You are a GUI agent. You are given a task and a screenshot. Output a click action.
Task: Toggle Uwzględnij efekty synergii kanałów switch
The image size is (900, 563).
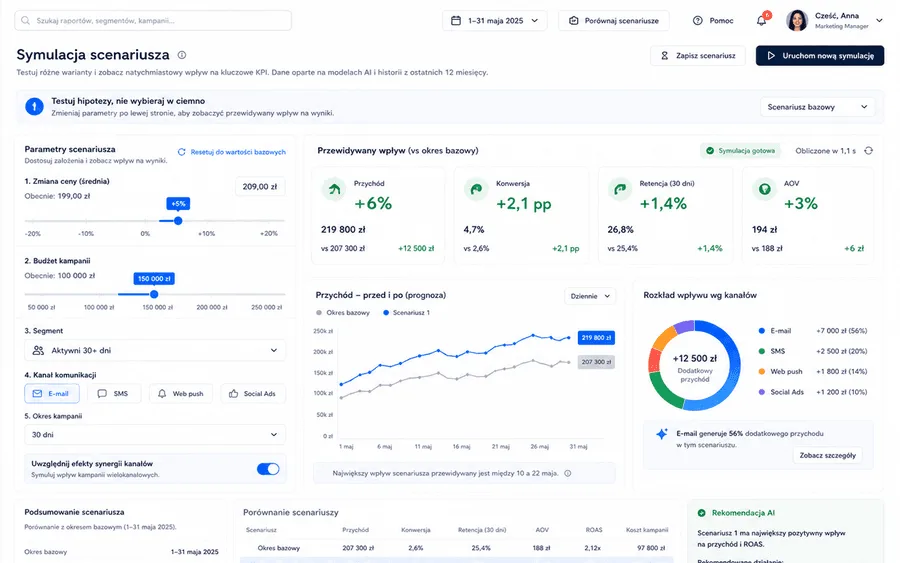[x=268, y=469]
